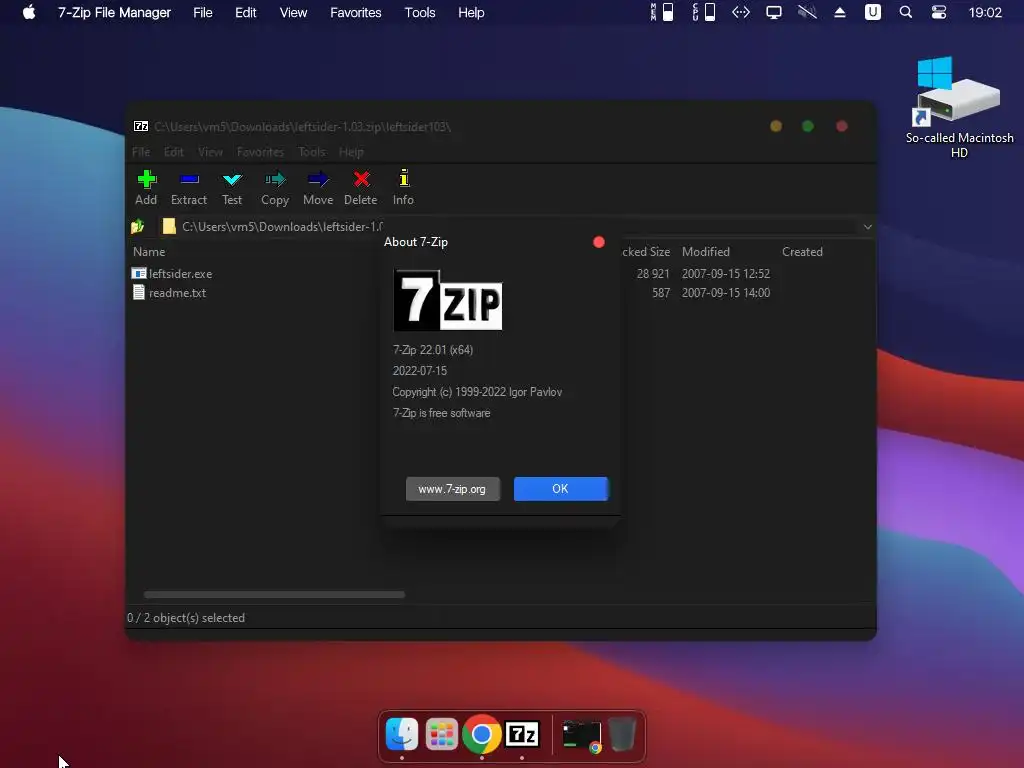Click the horizontal scrollbar in file list
The height and width of the screenshot is (768, 1024).
click(274, 594)
